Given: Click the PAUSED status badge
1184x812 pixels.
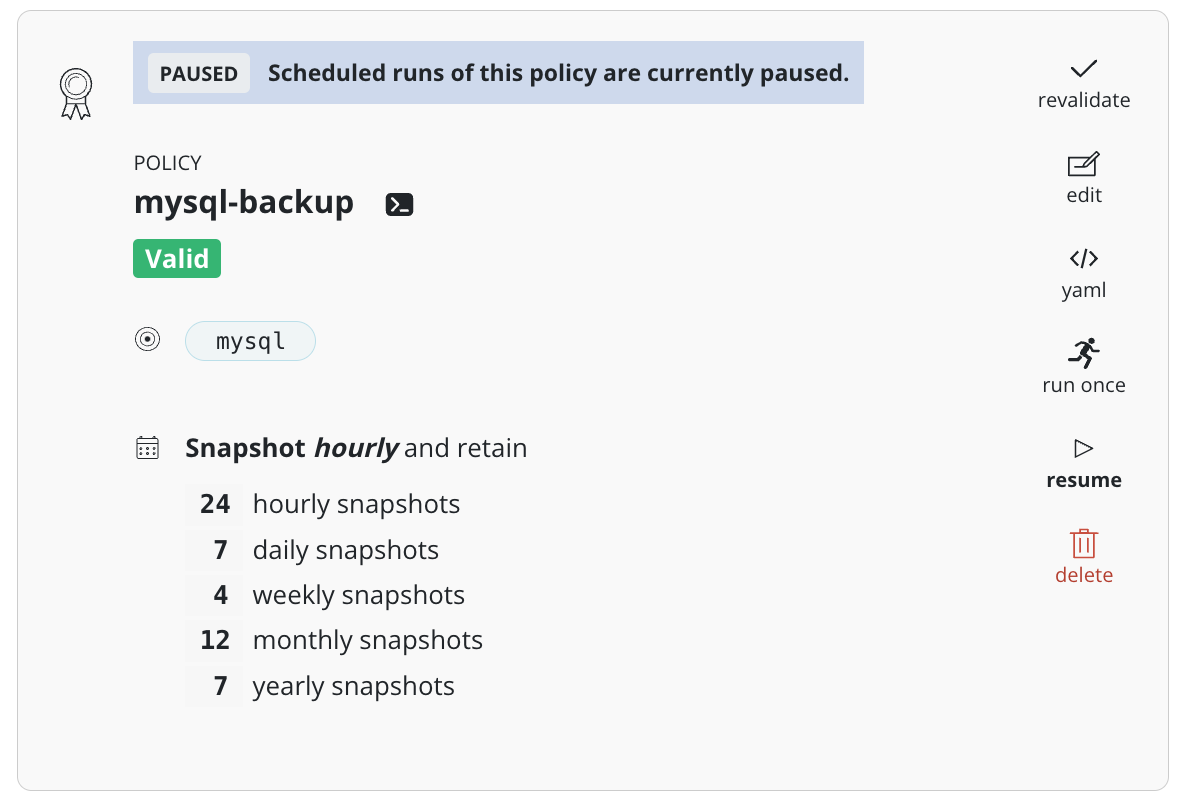Looking at the screenshot, I should [198, 72].
